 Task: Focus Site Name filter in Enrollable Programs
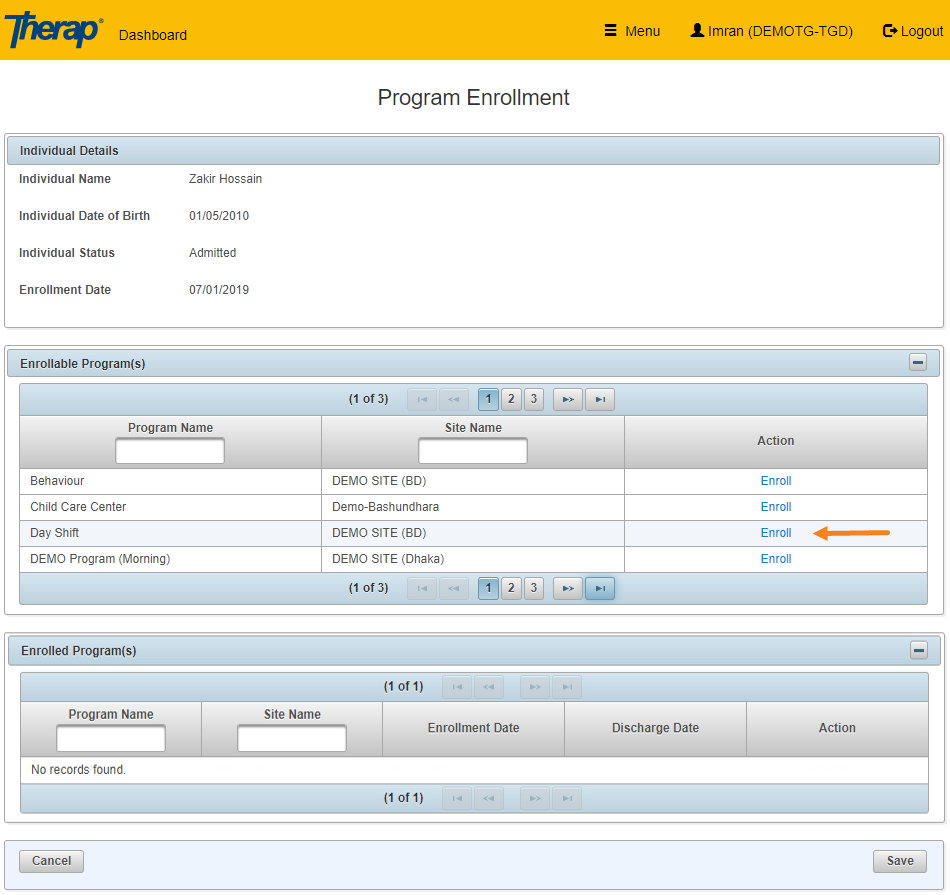pyautogui.click(x=473, y=451)
